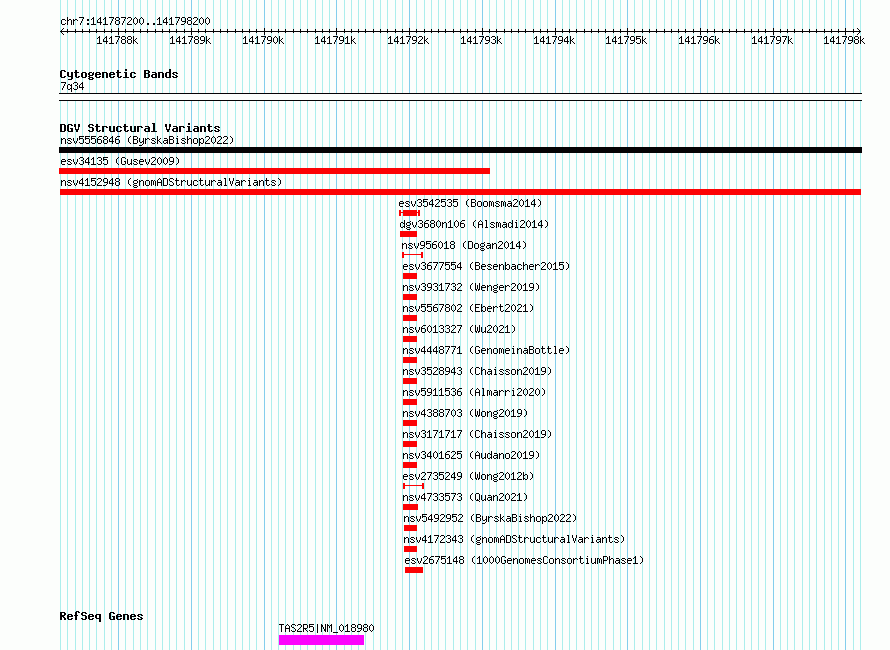Viewport: 890px width, 650px height.
Task: Click the red nsv4152948 variant bar
Action: click(x=460, y=192)
